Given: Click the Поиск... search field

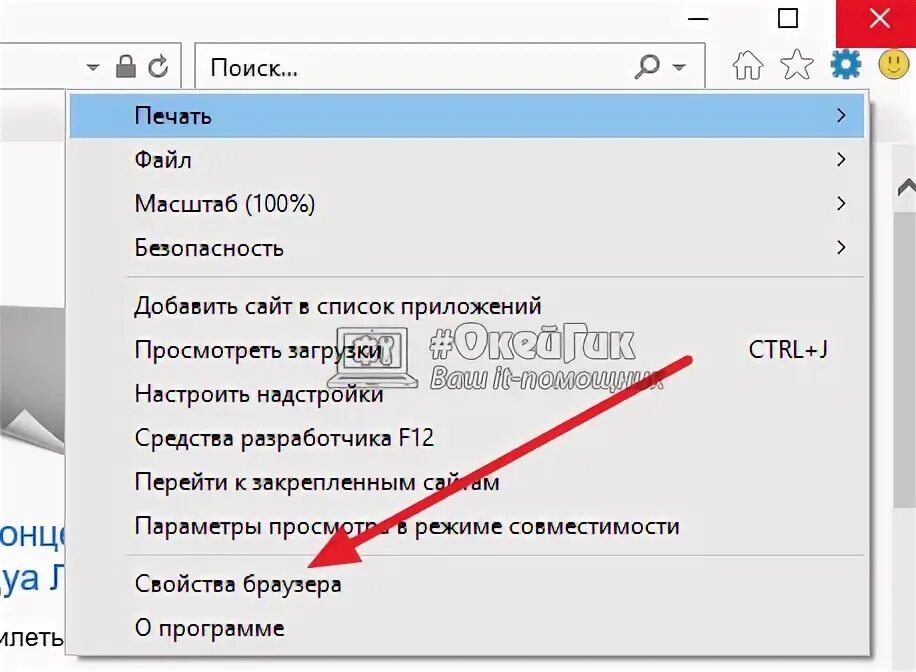Looking at the screenshot, I should pyautogui.click(x=415, y=67).
